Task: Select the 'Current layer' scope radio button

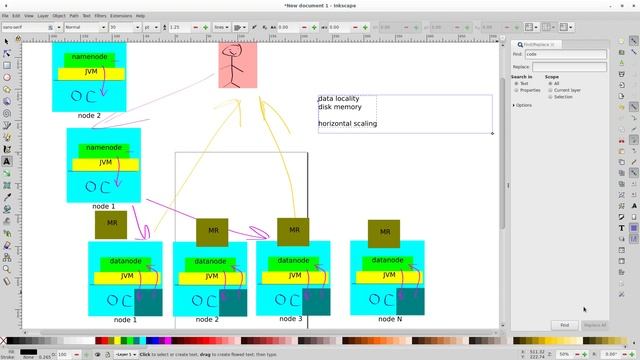Action: (x=550, y=90)
